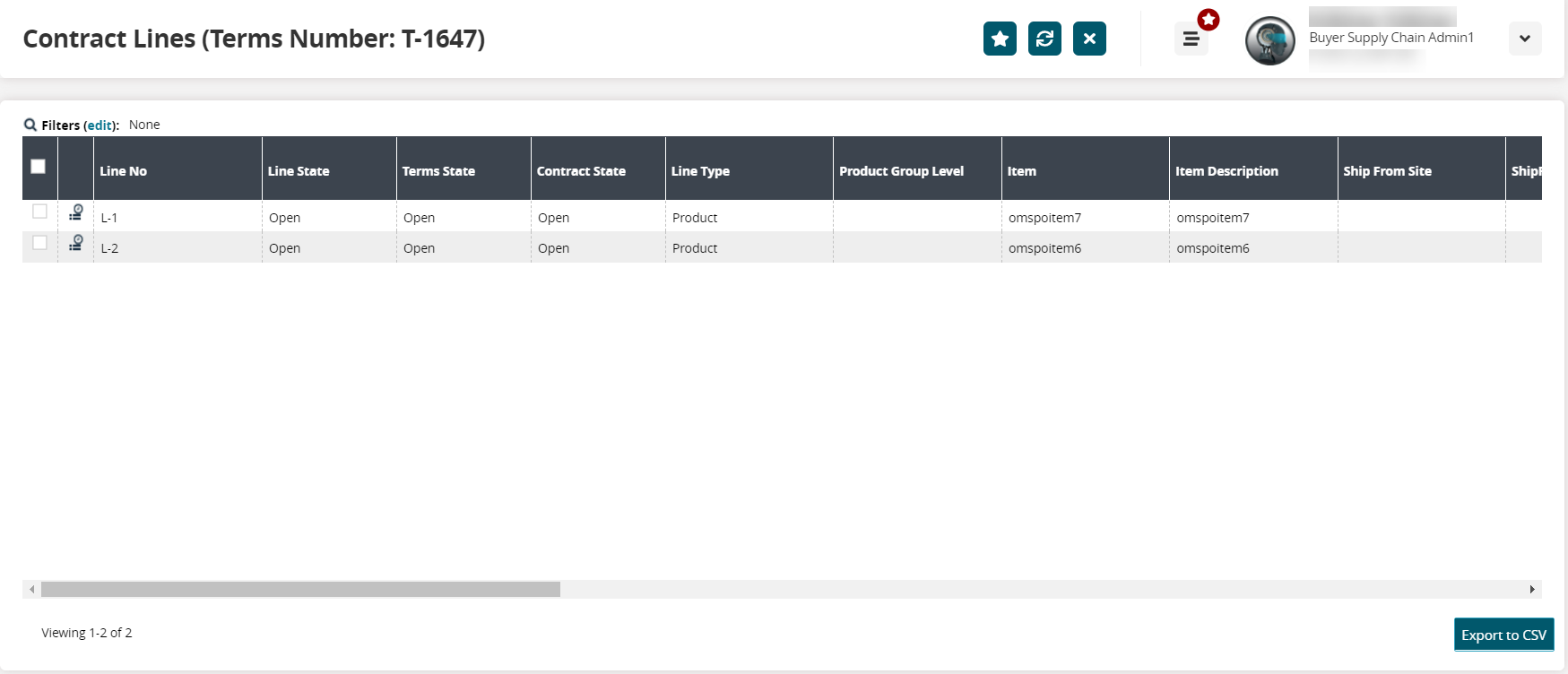Refresh the Contract Lines page

(1044, 39)
